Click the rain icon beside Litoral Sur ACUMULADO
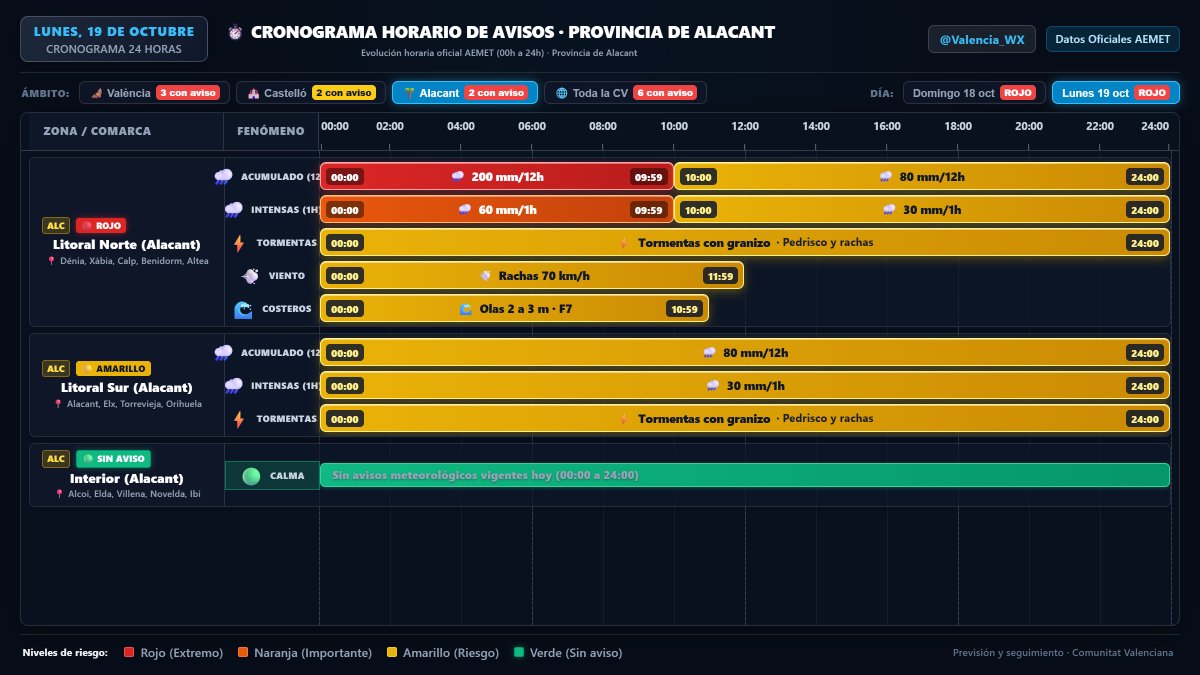Viewport: 1200px width, 675px height. [x=223, y=353]
